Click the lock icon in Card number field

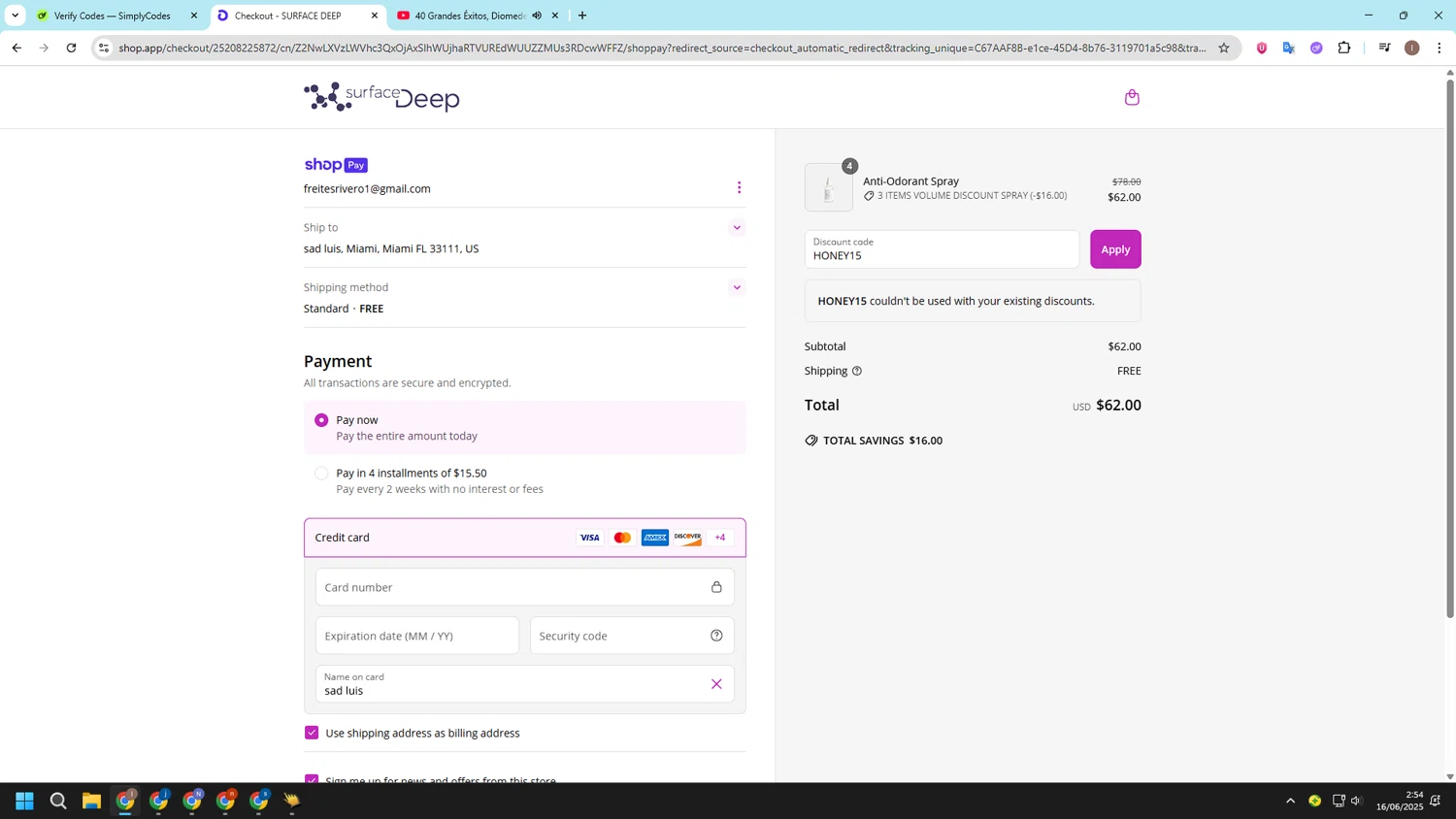pyautogui.click(x=716, y=587)
